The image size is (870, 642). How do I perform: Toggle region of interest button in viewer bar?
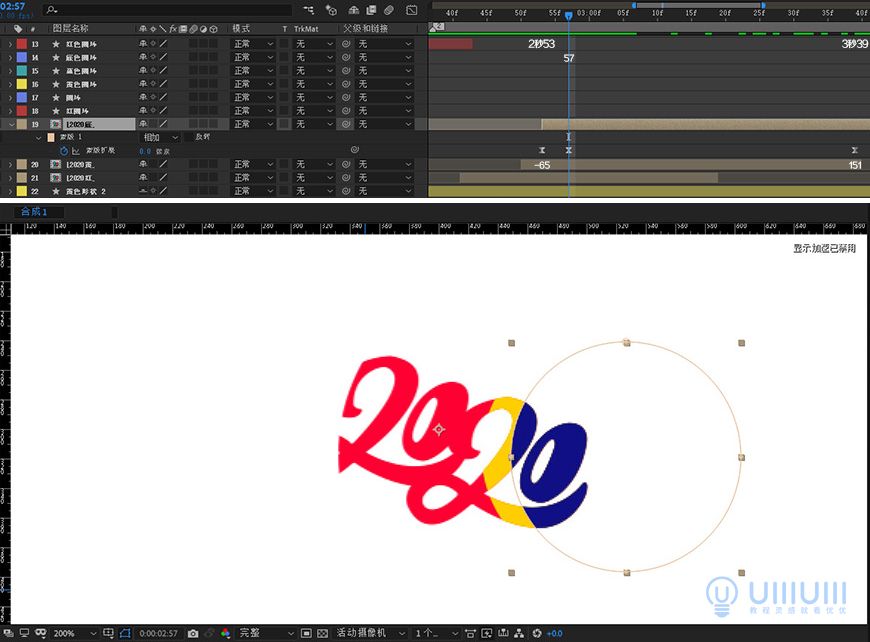coord(306,633)
